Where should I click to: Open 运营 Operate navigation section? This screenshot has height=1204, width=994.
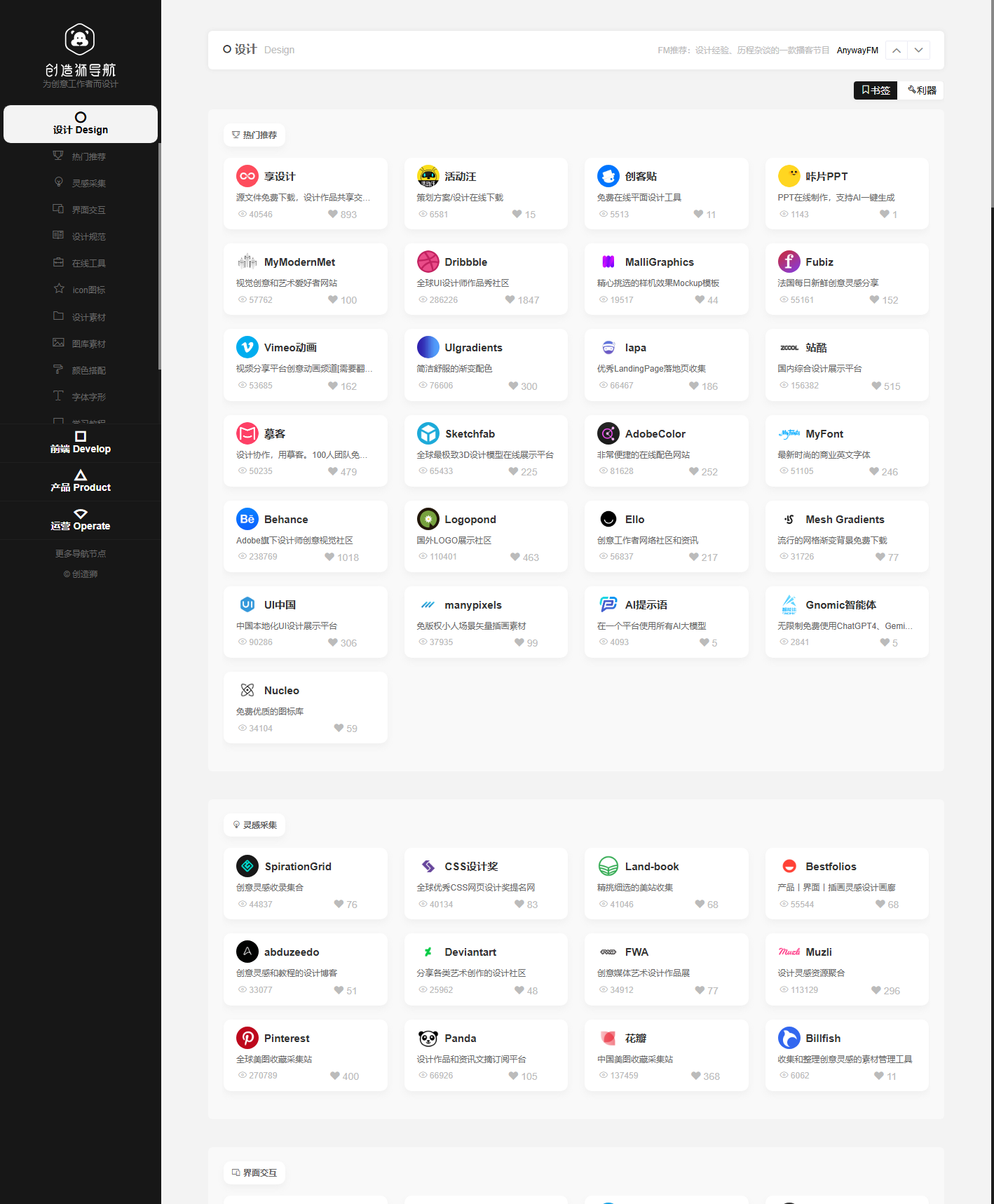click(80, 520)
